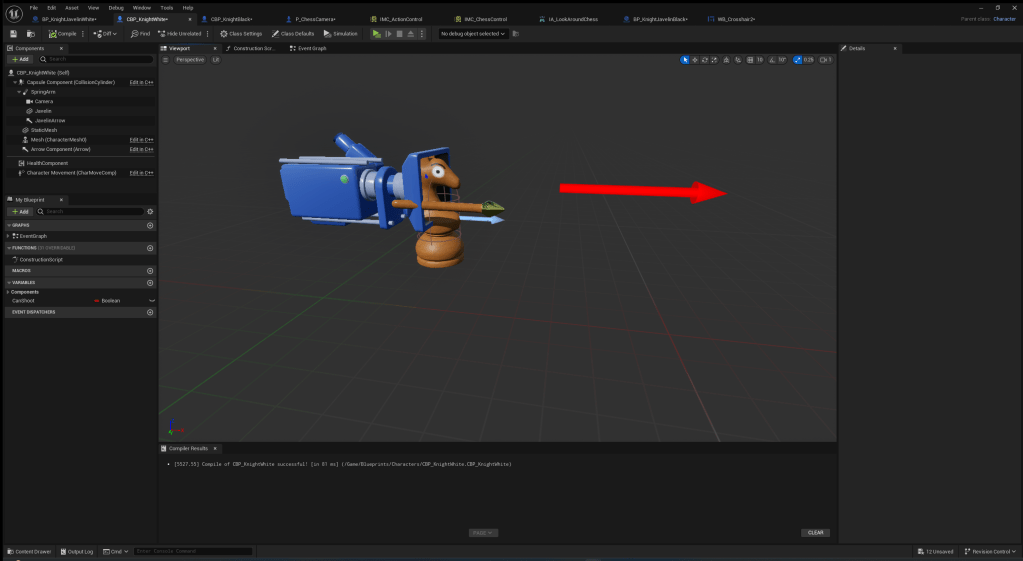Click the CanShoot Boolean type color pill
Image resolution: width=1023 pixels, height=561 pixels.
pyautogui.click(x=97, y=300)
